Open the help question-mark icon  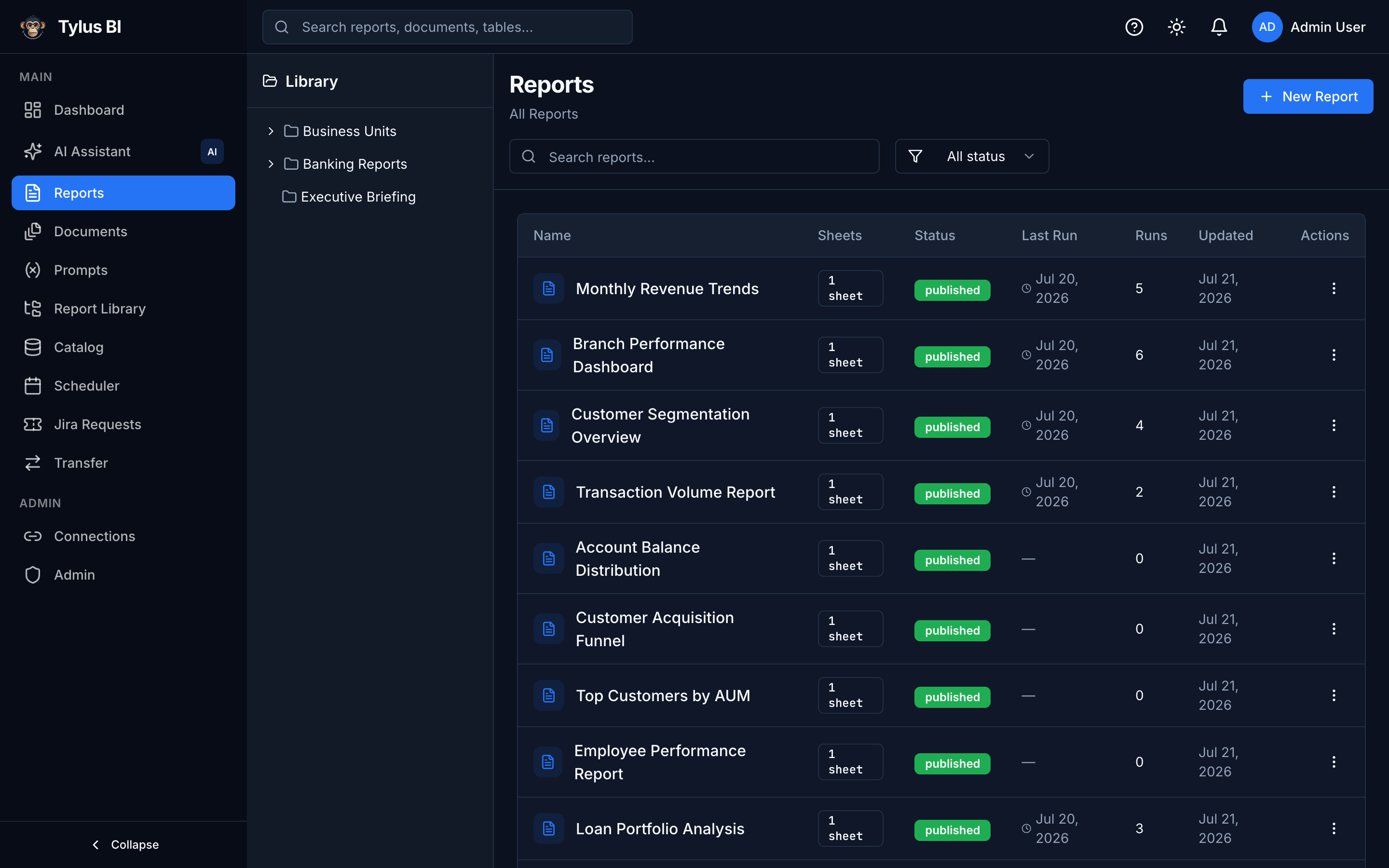click(x=1133, y=27)
